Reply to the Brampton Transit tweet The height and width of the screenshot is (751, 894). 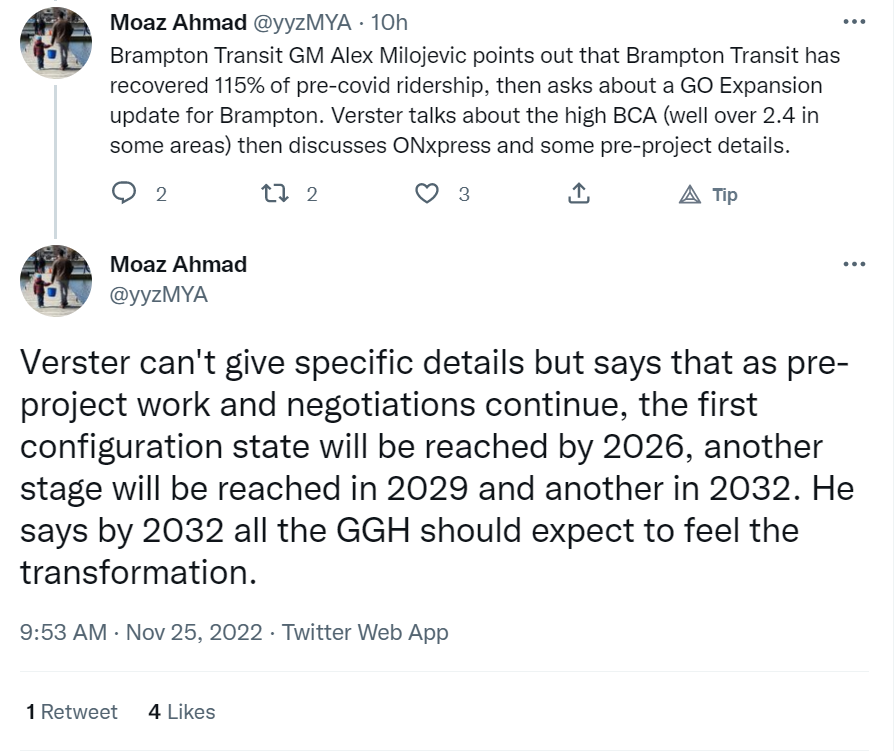tap(125, 194)
